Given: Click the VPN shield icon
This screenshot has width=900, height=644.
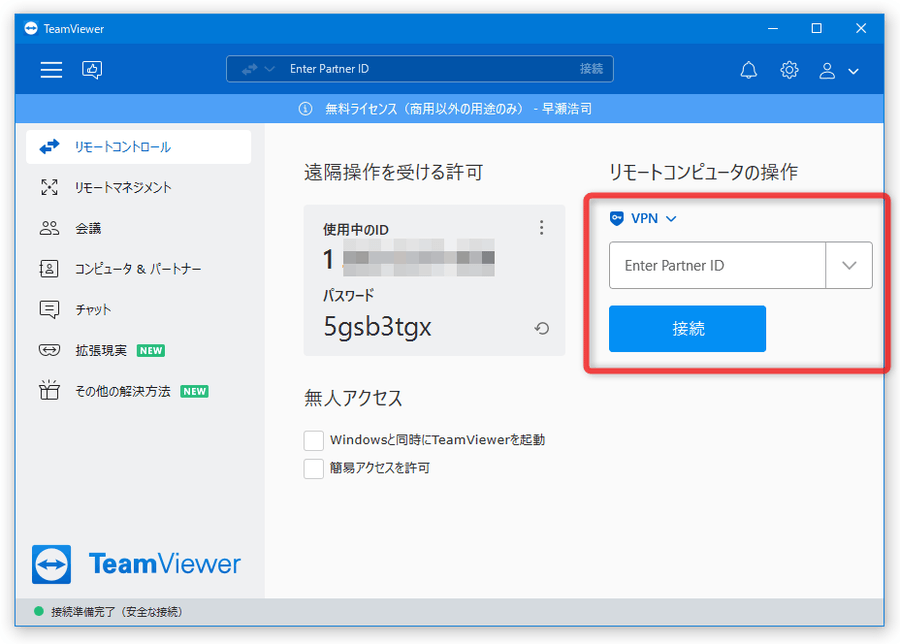Looking at the screenshot, I should [x=616, y=219].
